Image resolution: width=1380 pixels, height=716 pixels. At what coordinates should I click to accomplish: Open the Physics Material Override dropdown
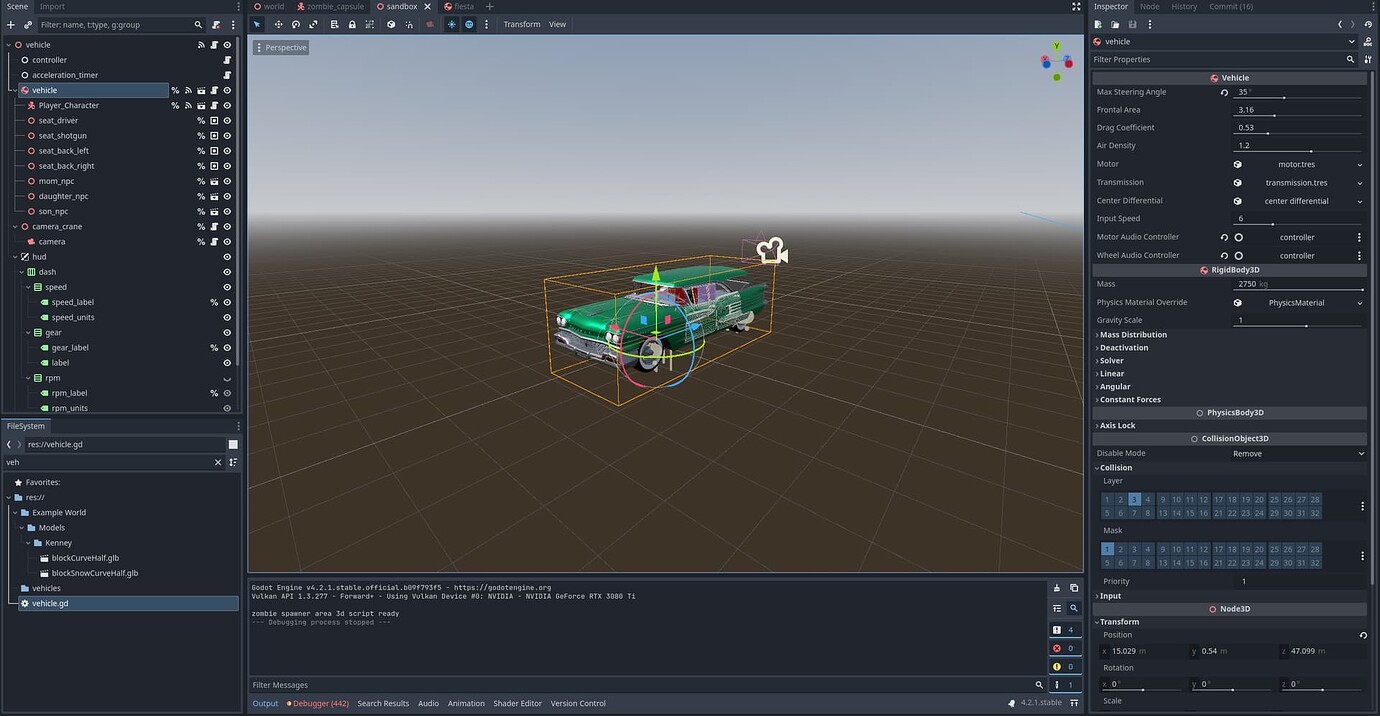(x=1359, y=302)
